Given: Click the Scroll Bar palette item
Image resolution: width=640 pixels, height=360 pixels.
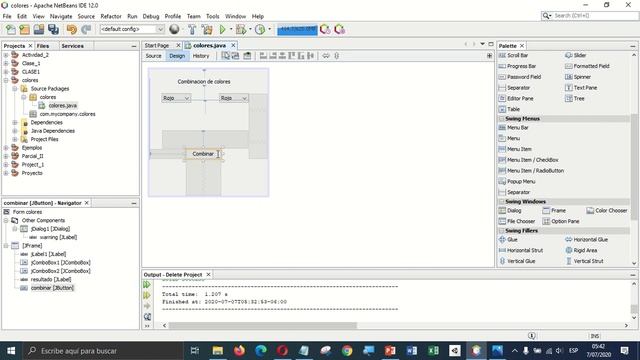Looking at the screenshot, I should [513, 55].
